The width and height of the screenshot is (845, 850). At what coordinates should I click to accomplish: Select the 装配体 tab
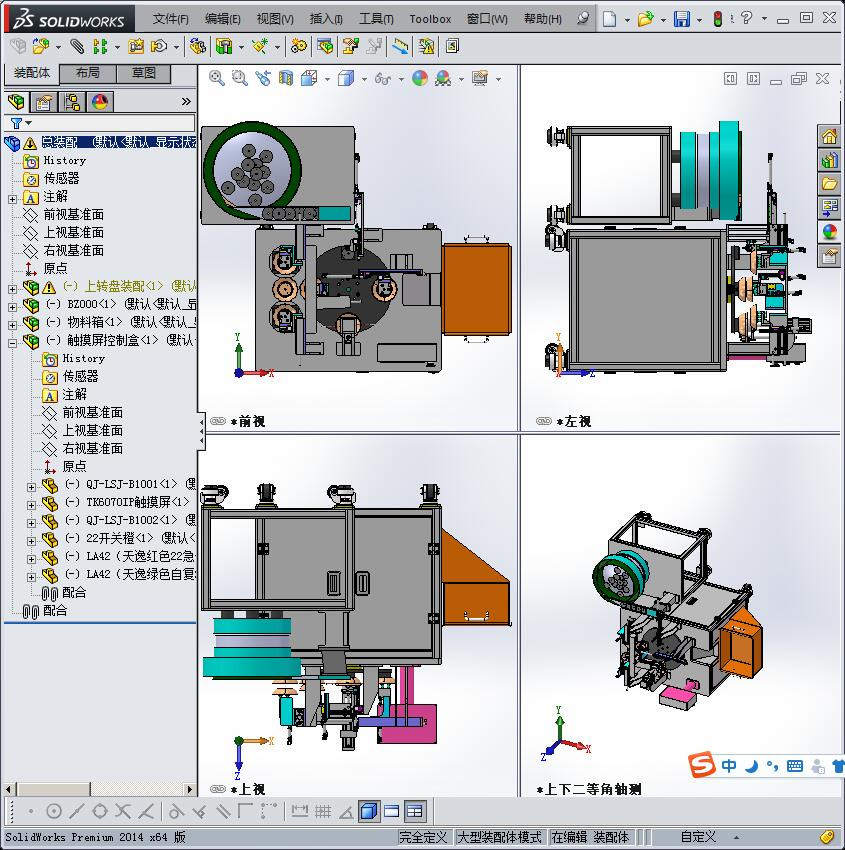(31, 73)
